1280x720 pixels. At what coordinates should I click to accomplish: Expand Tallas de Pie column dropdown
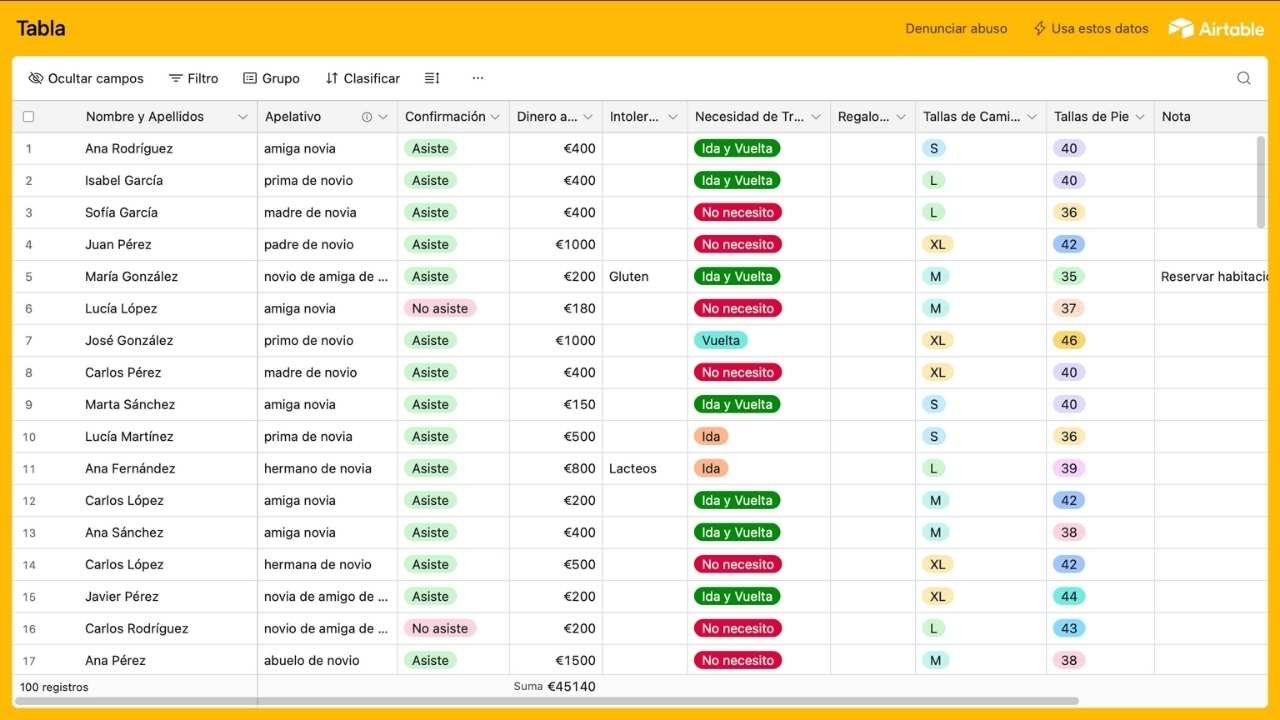(1140, 117)
